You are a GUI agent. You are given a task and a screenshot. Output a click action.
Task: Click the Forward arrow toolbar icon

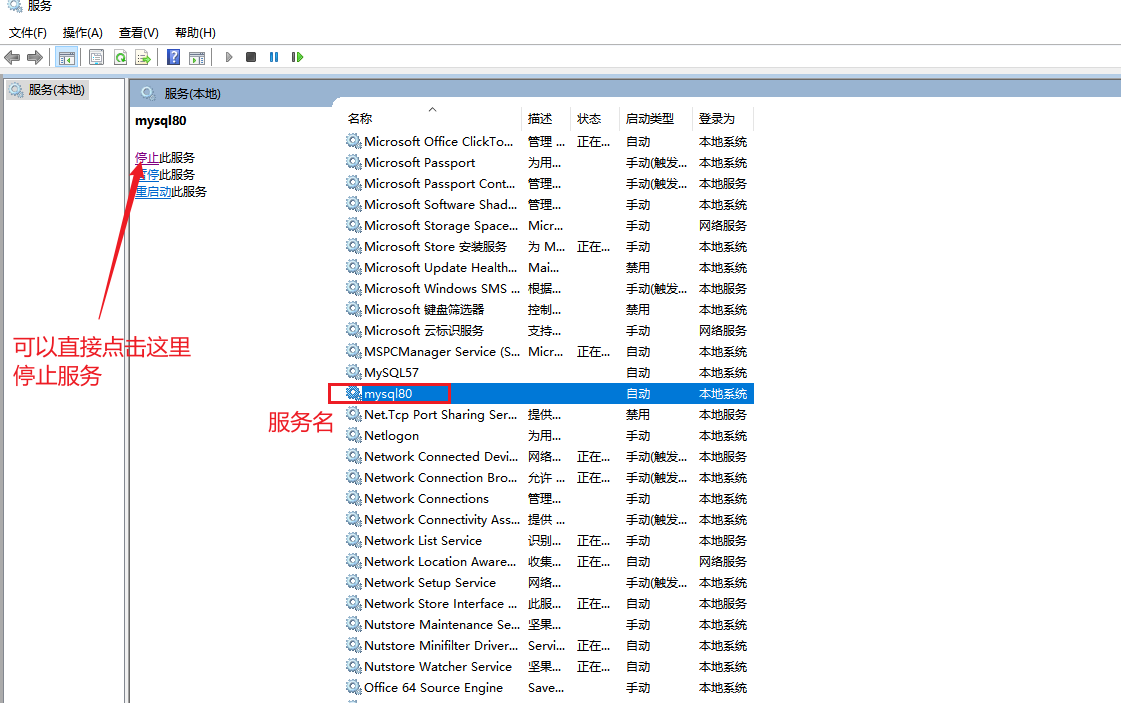pyautogui.click(x=35, y=57)
